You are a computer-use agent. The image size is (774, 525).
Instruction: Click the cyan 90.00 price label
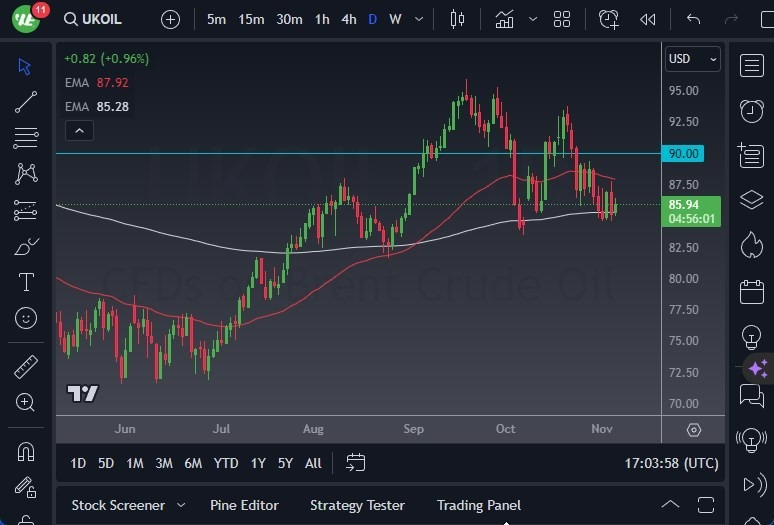[682, 153]
